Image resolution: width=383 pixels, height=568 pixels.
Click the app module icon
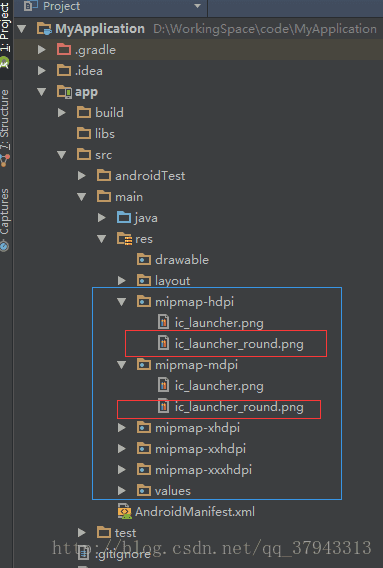coord(64,92)
